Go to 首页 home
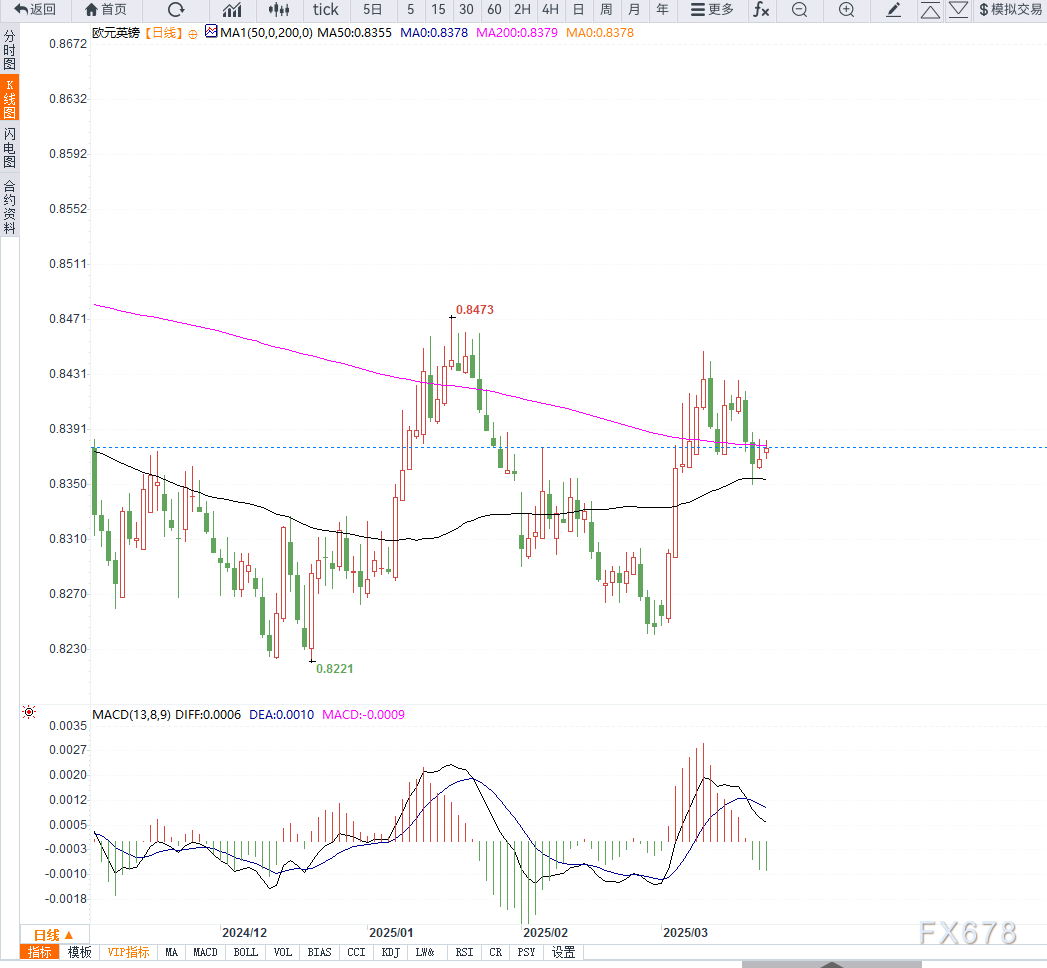 point(106,9)
